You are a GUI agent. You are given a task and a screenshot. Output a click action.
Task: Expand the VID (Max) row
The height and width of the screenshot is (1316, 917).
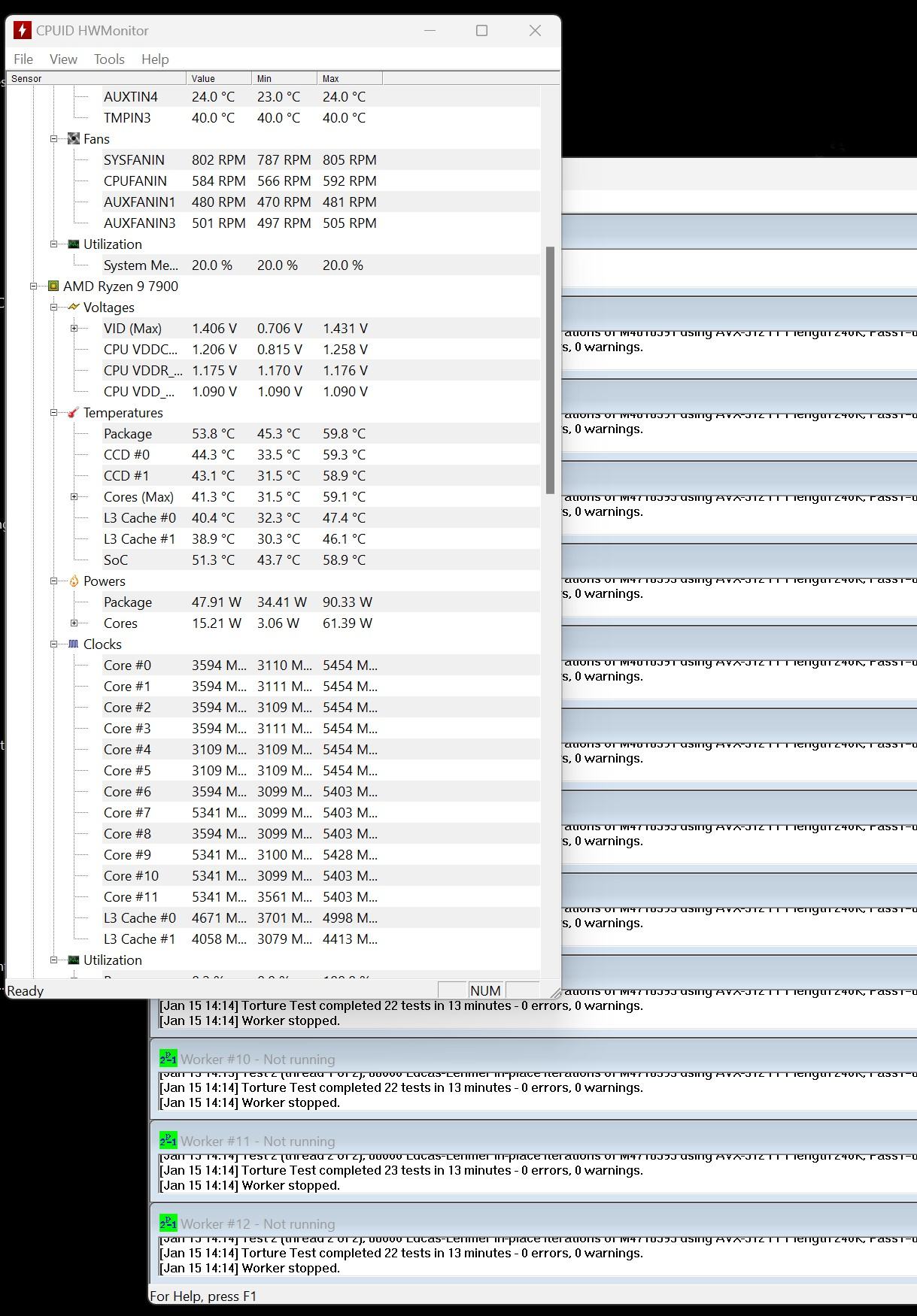[x=74, y=328]
